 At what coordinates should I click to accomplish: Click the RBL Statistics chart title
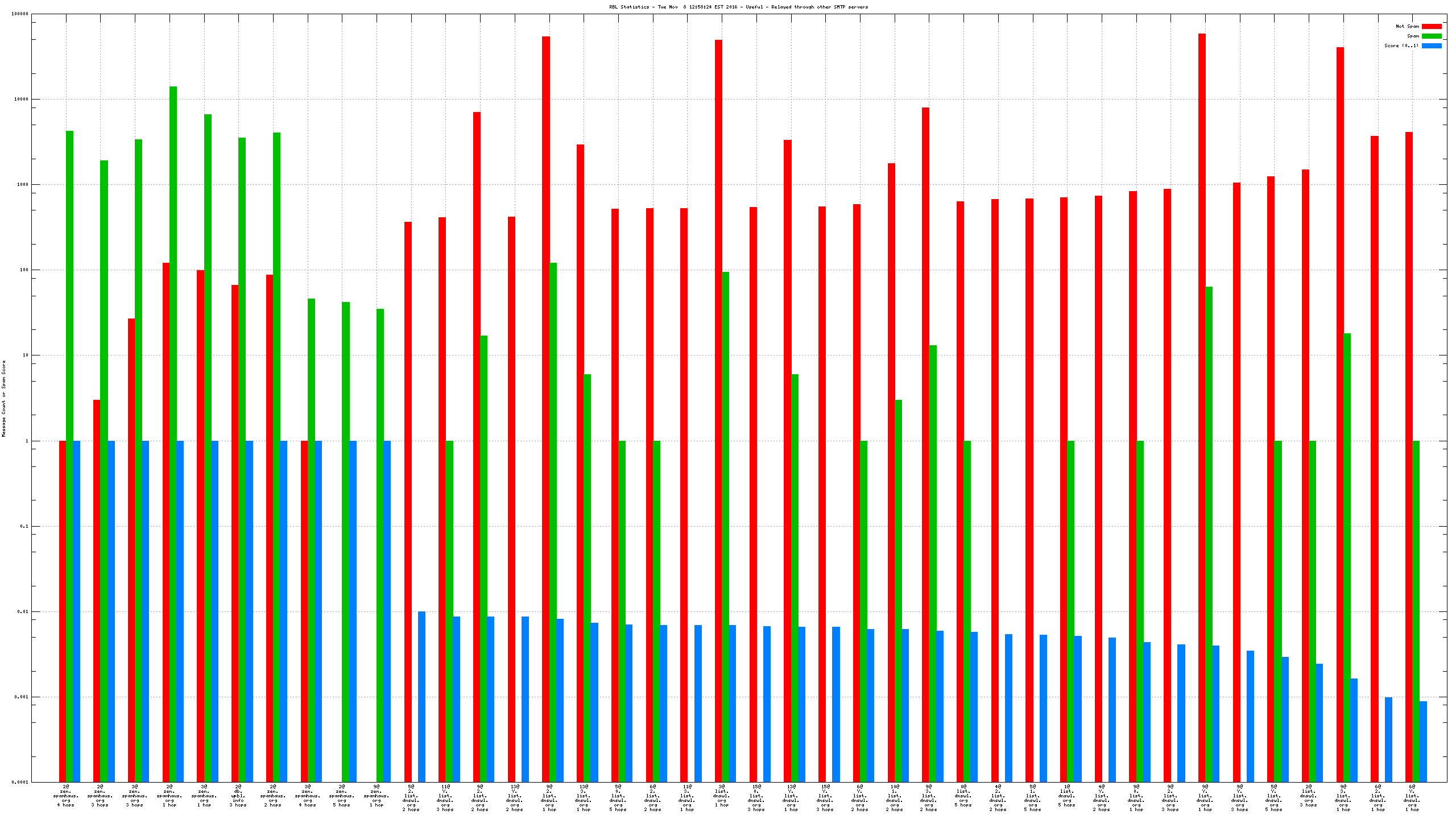click(x=738, y=7)
